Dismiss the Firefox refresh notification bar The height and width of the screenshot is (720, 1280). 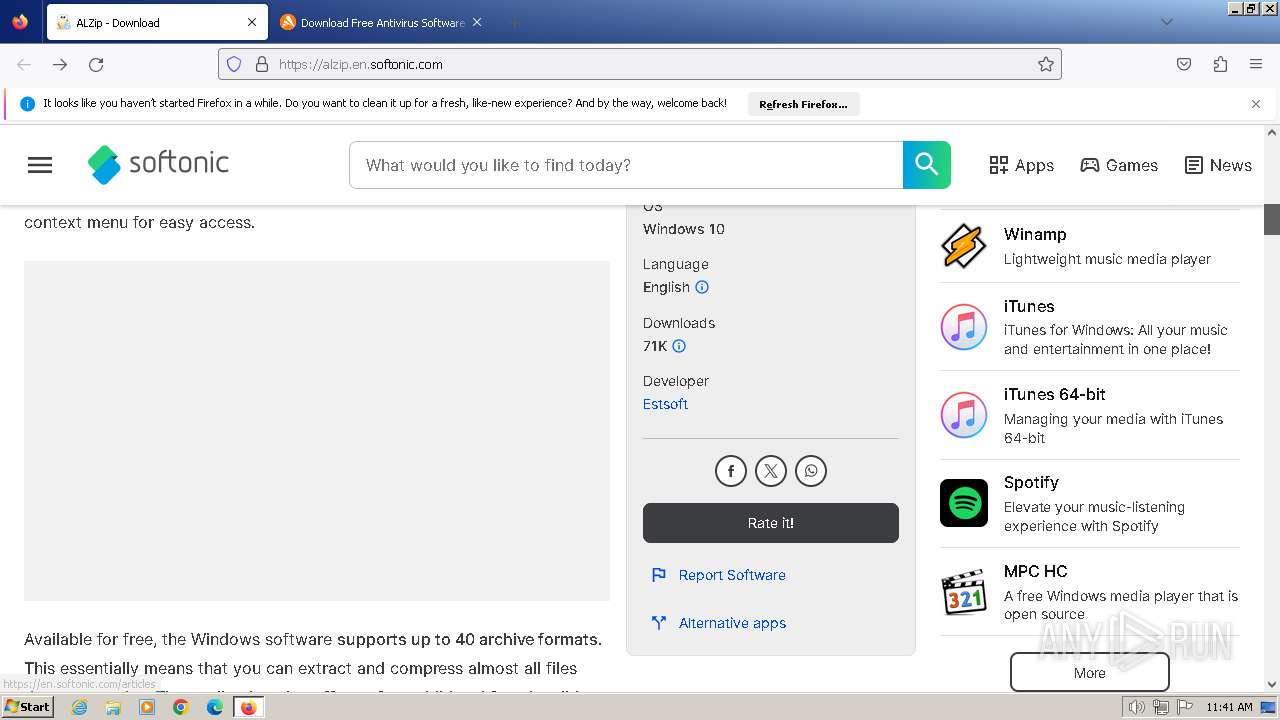tap(1256, 104)
